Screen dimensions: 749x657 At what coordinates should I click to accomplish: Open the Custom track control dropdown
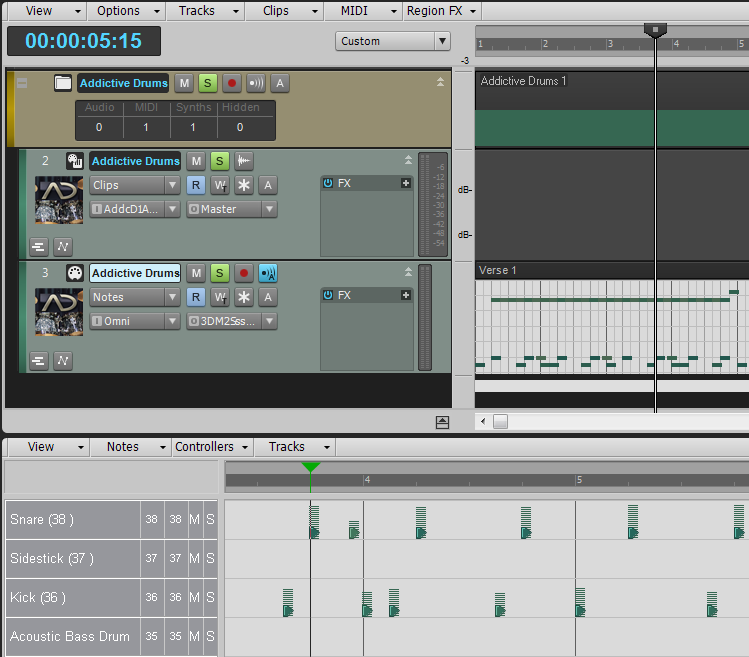[393, 41]
